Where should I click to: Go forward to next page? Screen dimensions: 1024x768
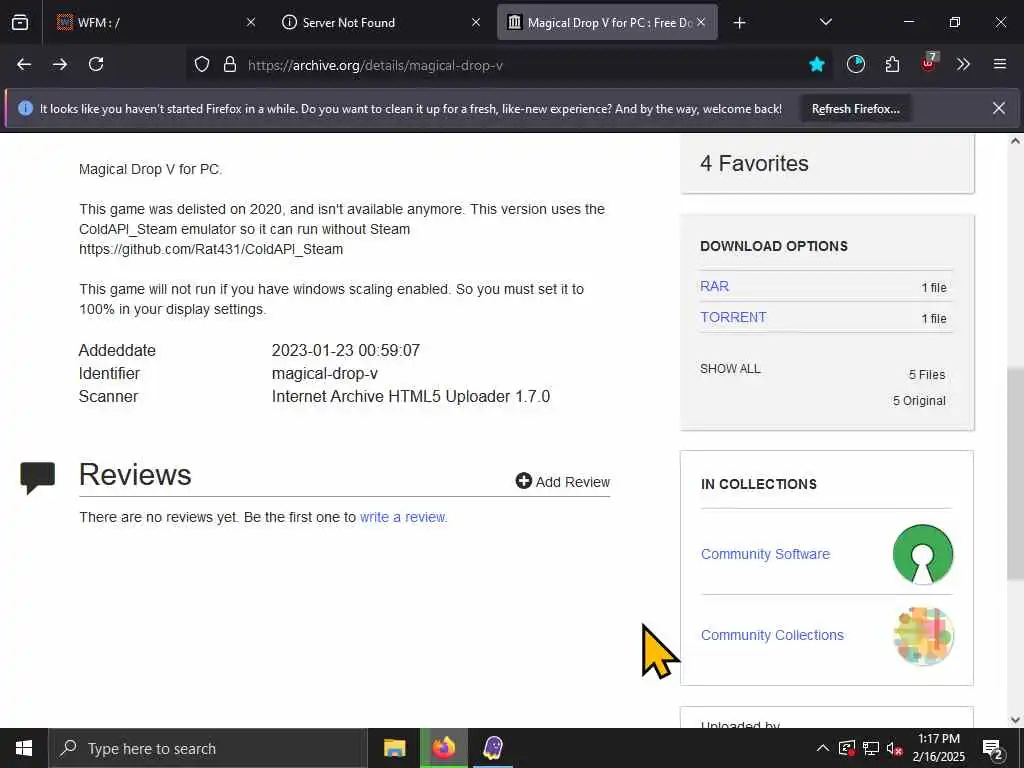[60, 64]
